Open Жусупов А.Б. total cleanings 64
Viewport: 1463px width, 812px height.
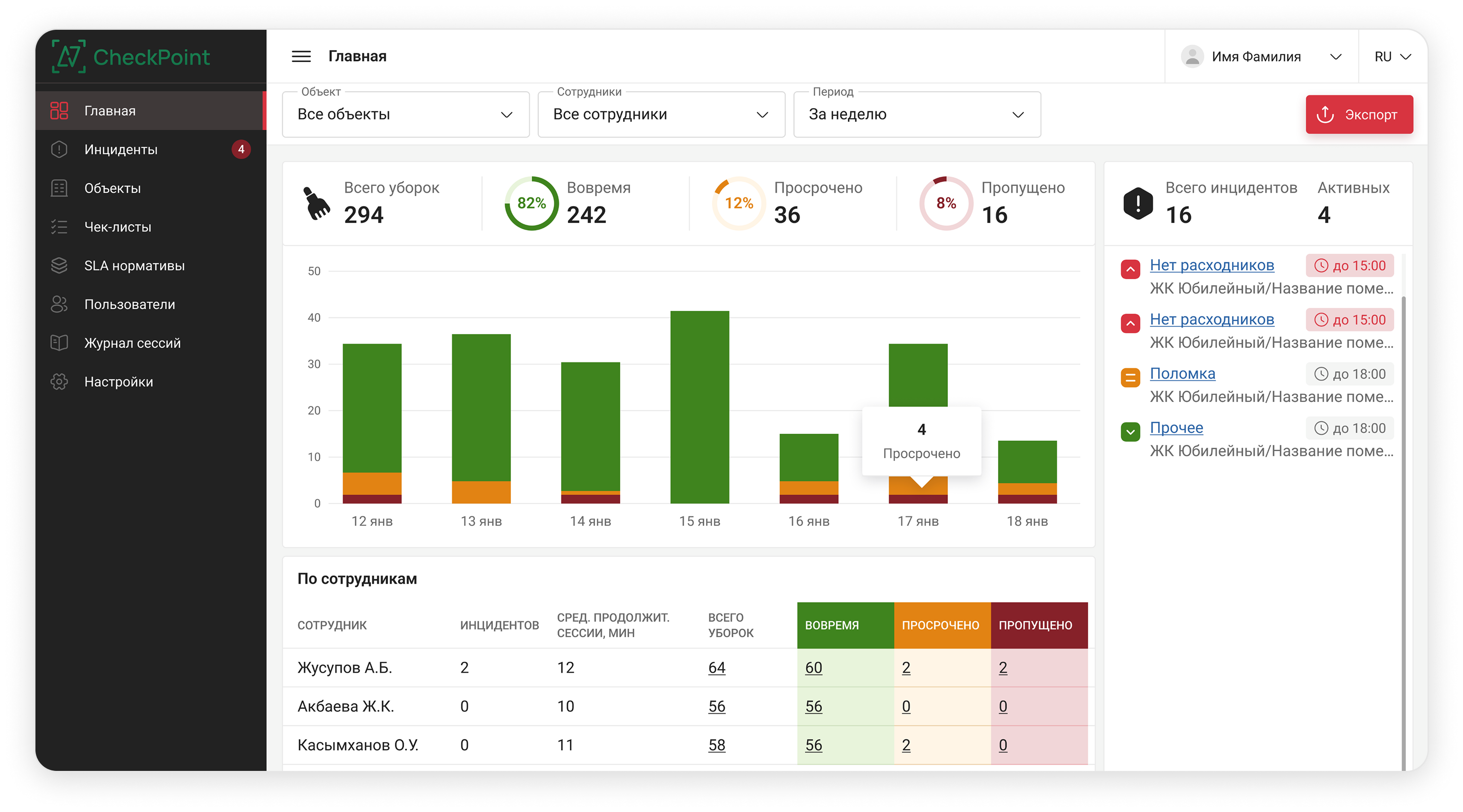click(x=717, y=667)
